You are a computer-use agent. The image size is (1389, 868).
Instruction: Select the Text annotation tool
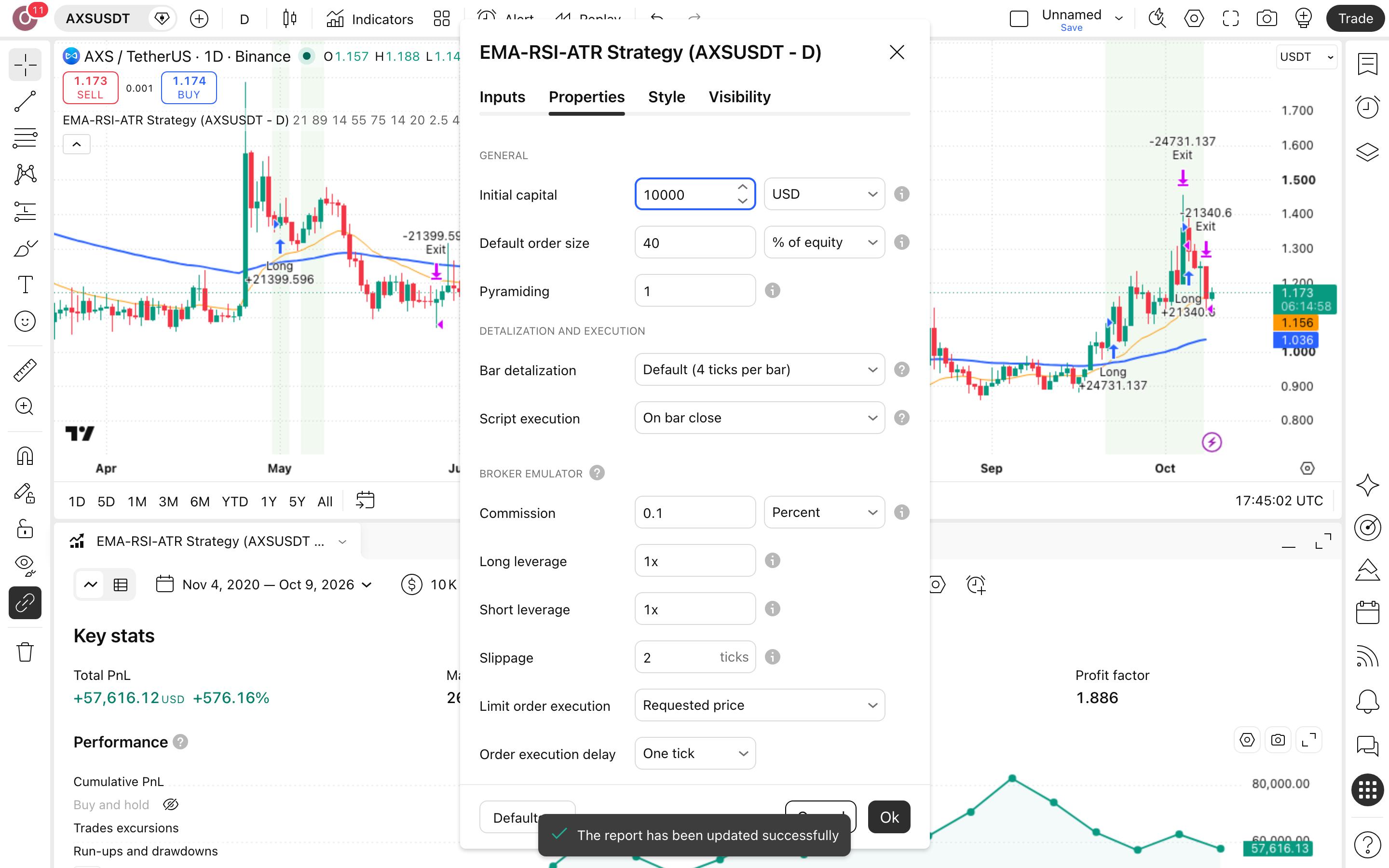point(25,285)
